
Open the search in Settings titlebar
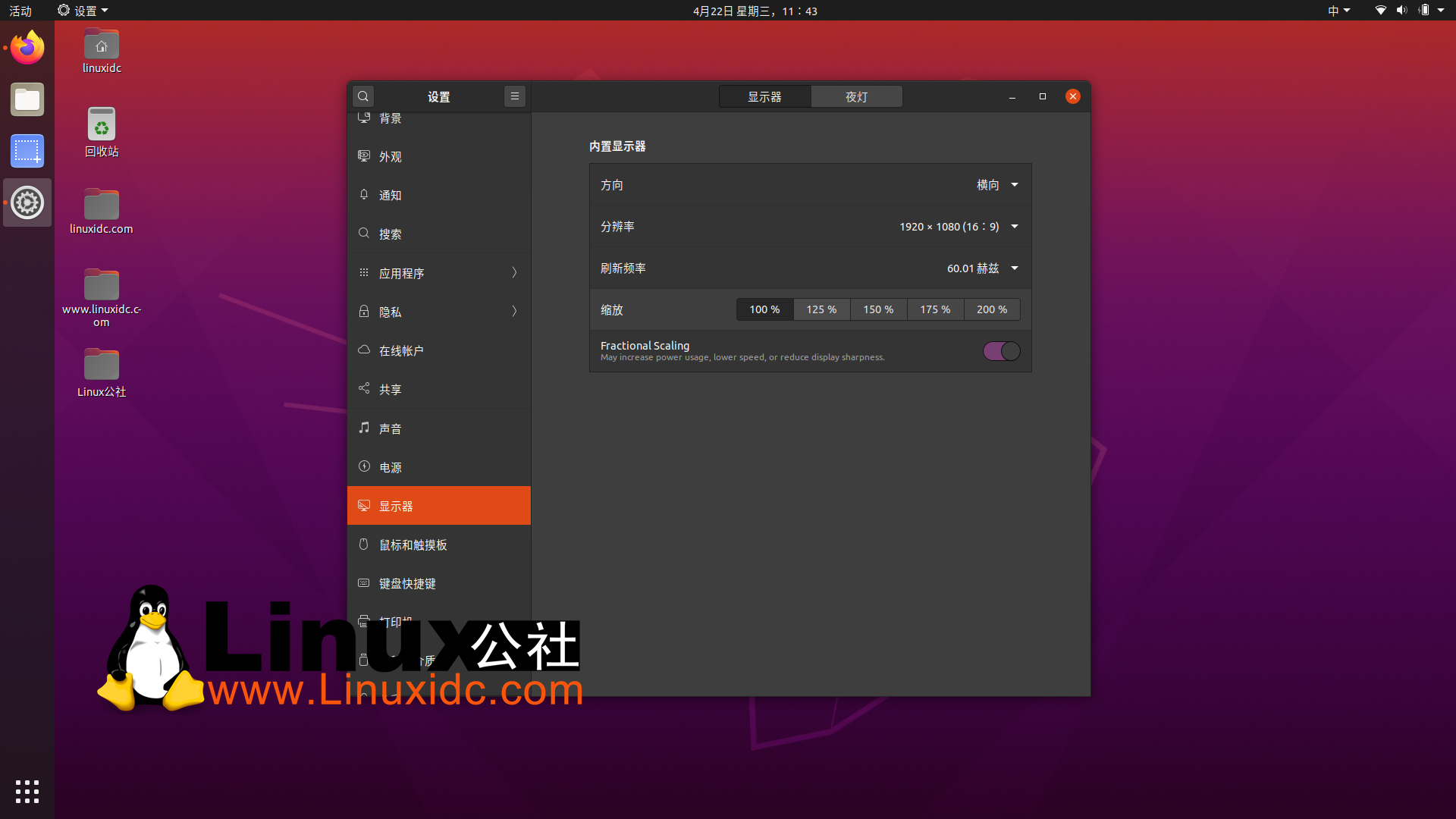point(363,96)
